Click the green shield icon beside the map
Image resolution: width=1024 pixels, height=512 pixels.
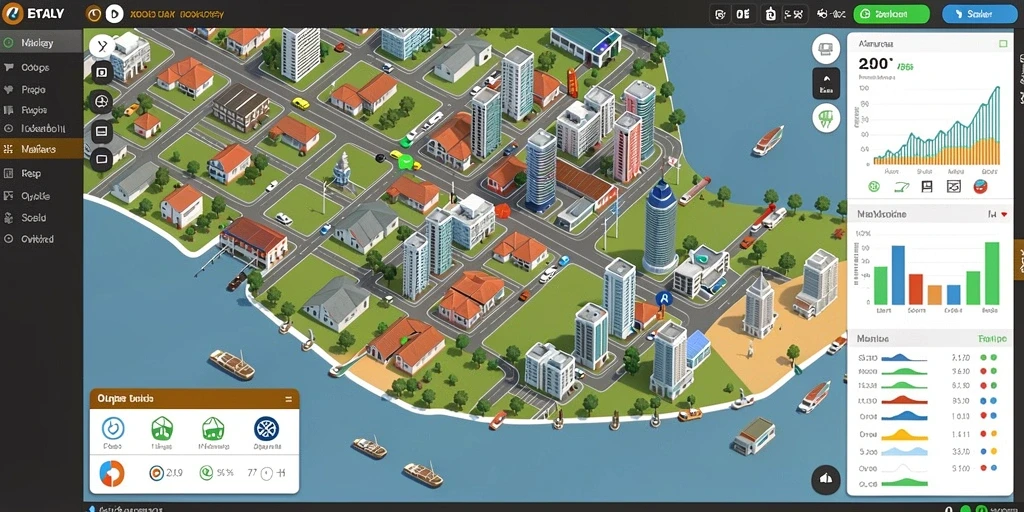coord(825,118)
